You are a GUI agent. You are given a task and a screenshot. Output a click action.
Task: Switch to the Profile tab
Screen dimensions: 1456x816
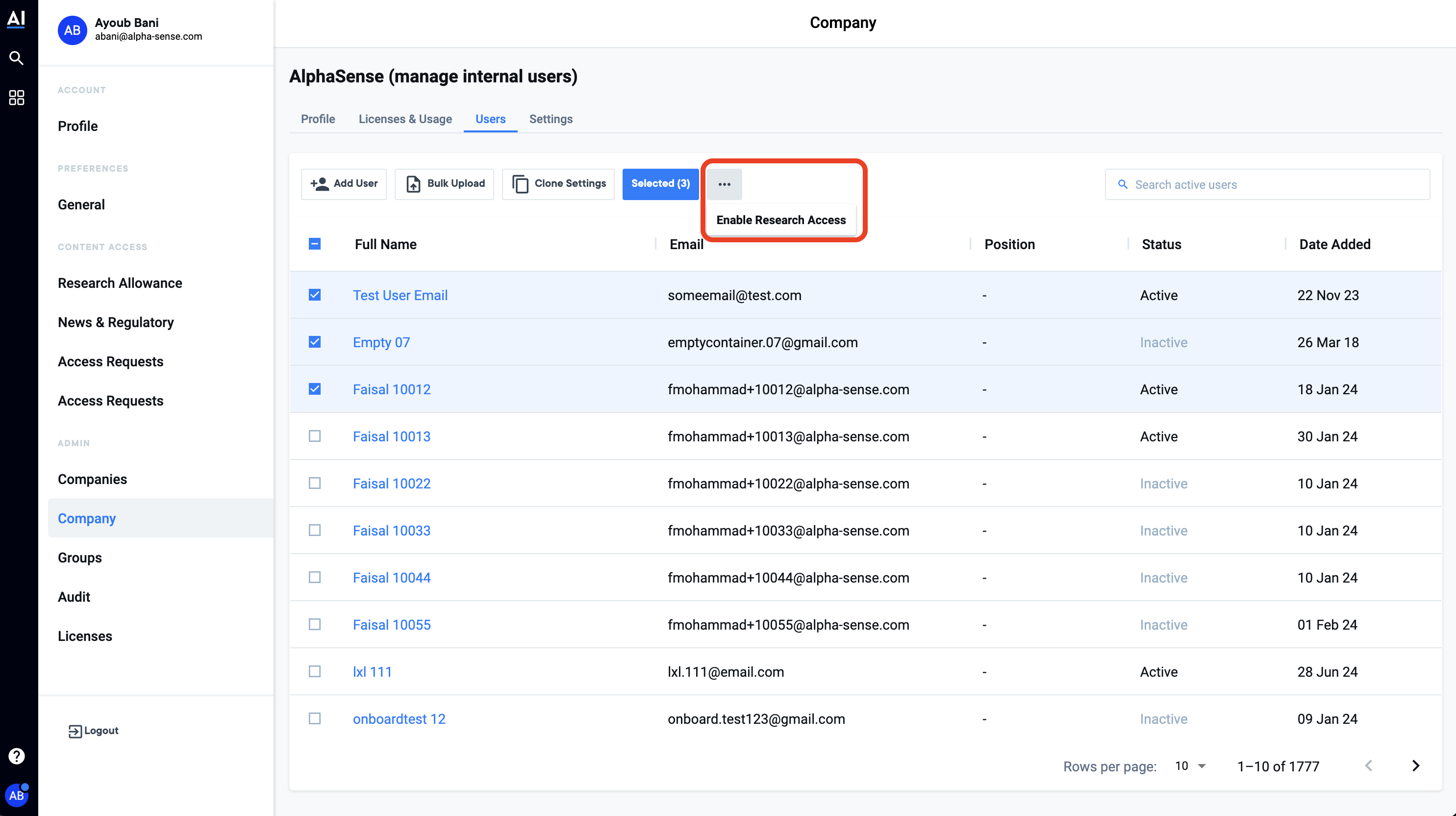pos(318,119)
